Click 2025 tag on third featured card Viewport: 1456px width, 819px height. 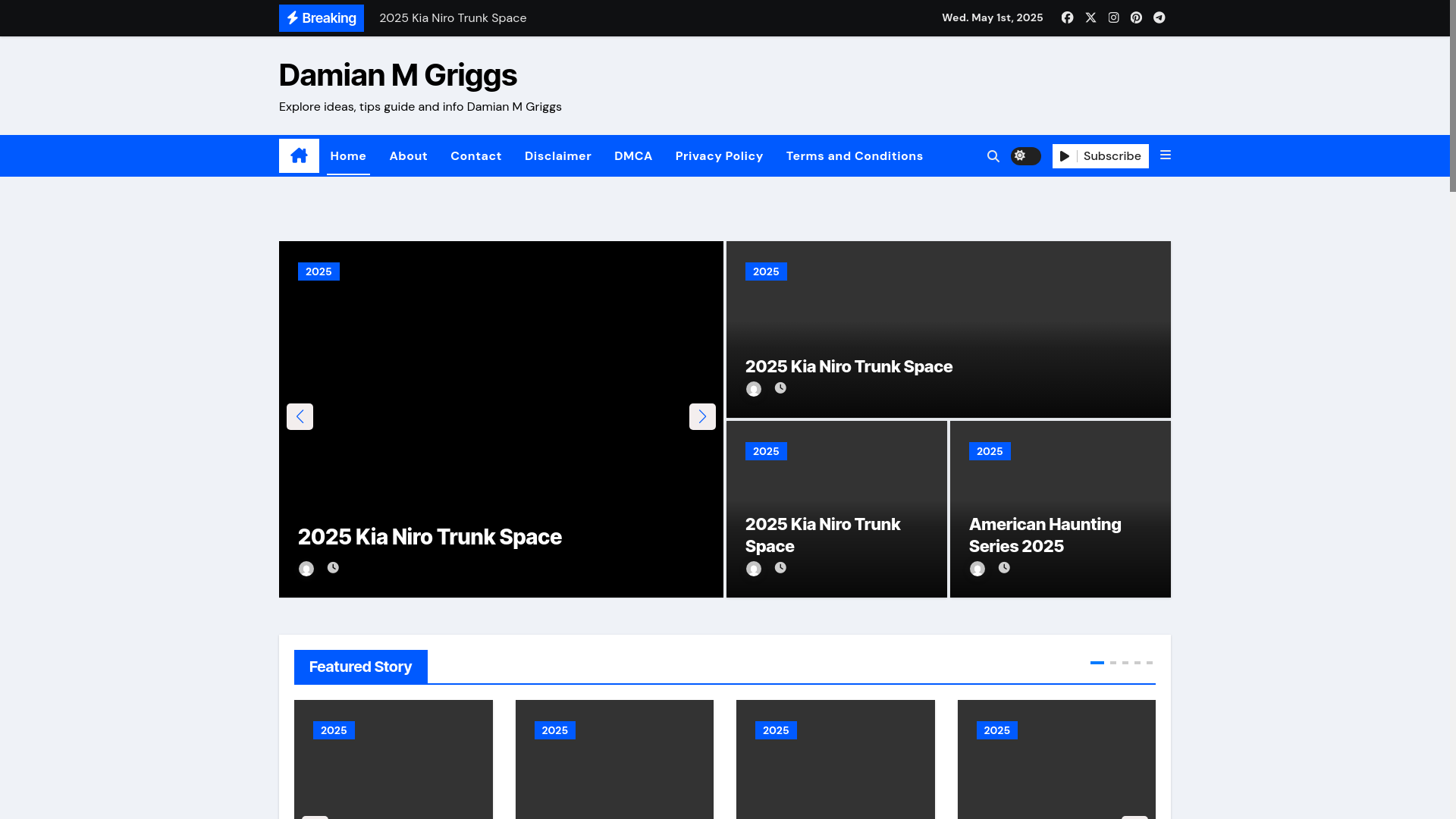point(776,730)
